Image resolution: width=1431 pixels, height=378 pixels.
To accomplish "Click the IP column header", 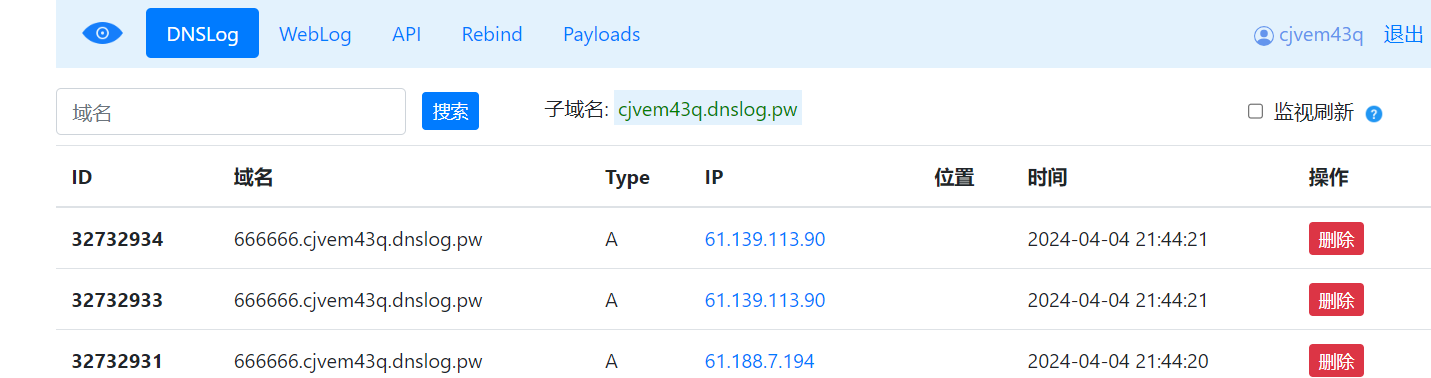I will 714,178.
